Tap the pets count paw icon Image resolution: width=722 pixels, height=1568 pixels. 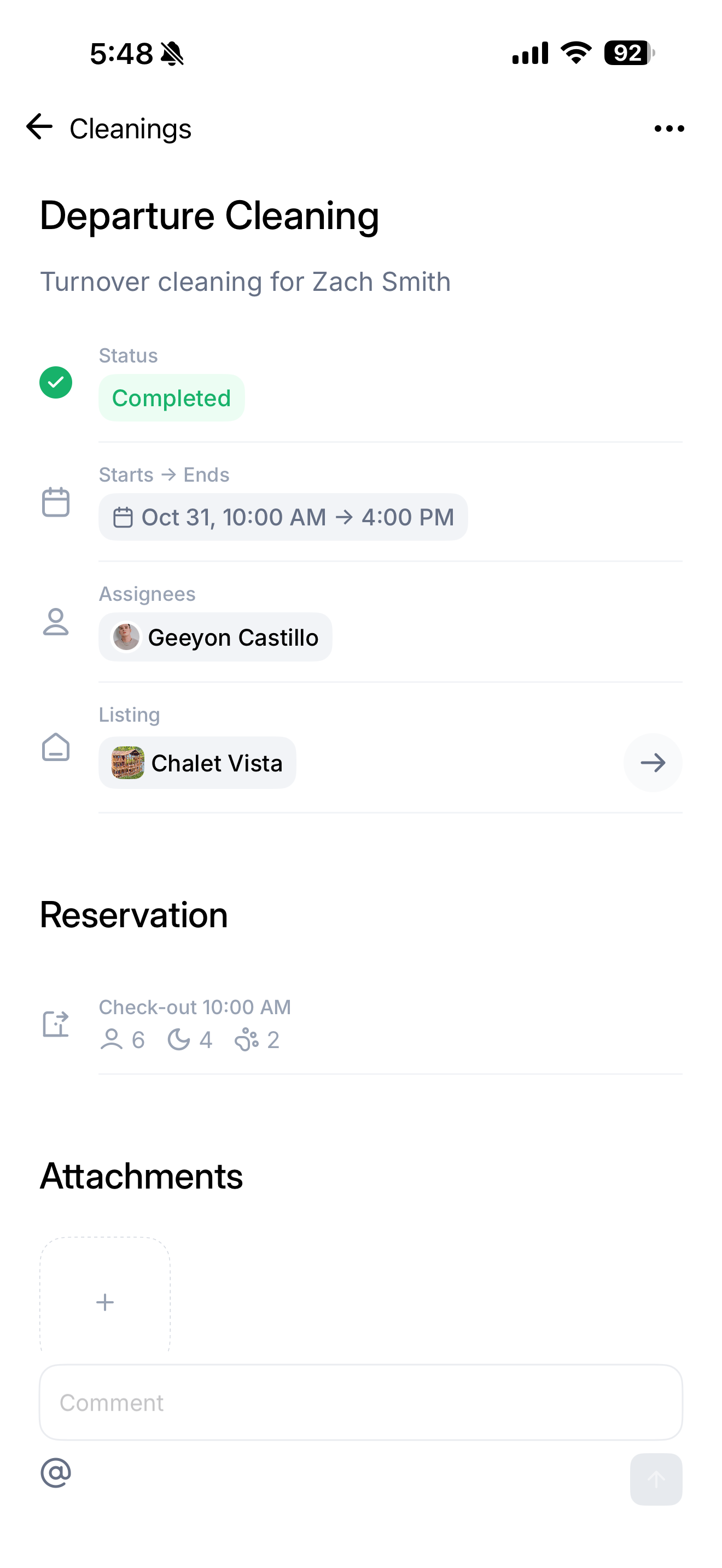247,1040
